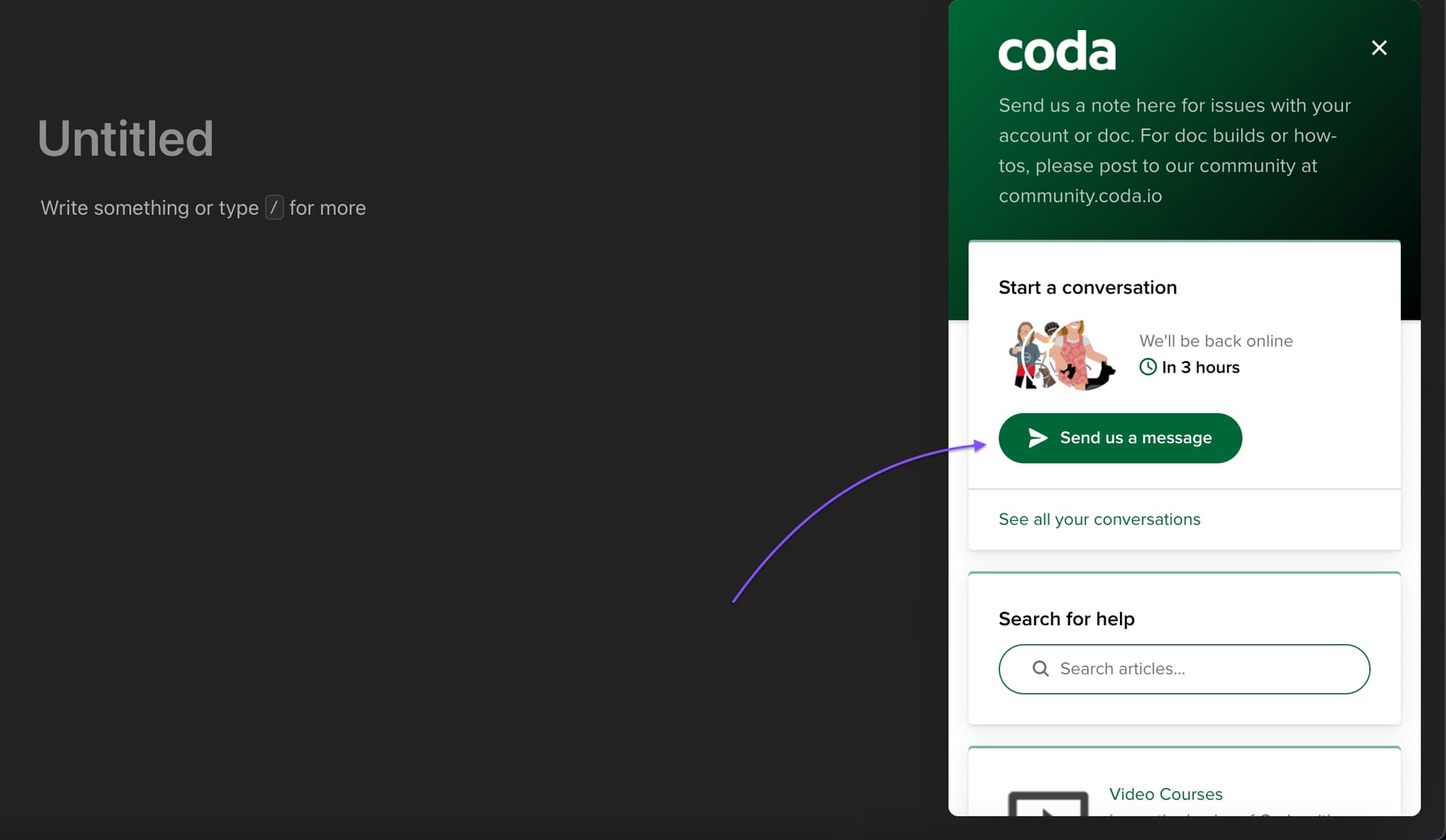
Task: Click the slash key hint icon
Action: 274,208
